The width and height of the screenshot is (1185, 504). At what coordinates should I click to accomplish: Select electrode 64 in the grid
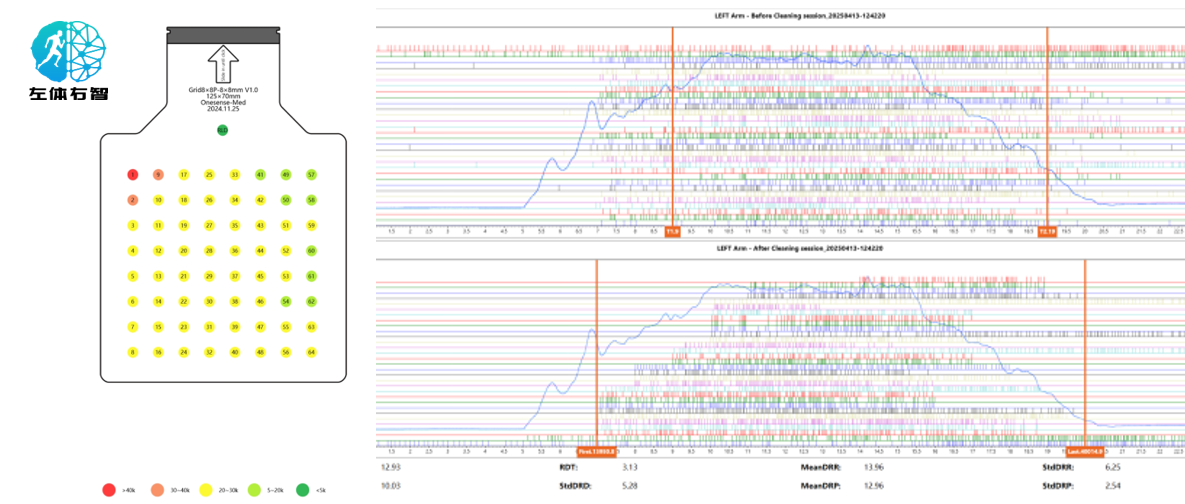click(311, 352)
